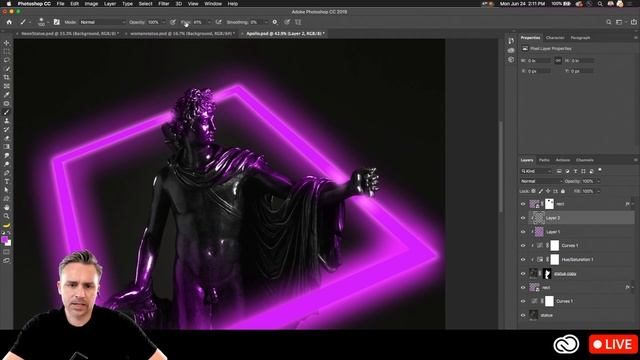The height and width of the screenshot is (360, 640).
Task: Toggle visibility of top rect layer
Action: (x=523, y=204)
